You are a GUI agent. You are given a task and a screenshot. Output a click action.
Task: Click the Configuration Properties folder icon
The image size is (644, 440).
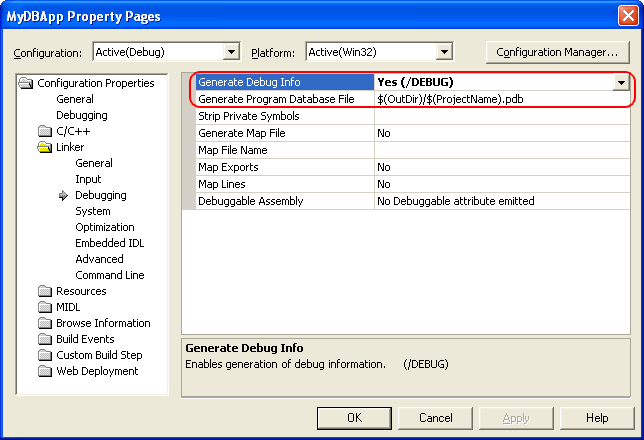click(x=28, y=84)
